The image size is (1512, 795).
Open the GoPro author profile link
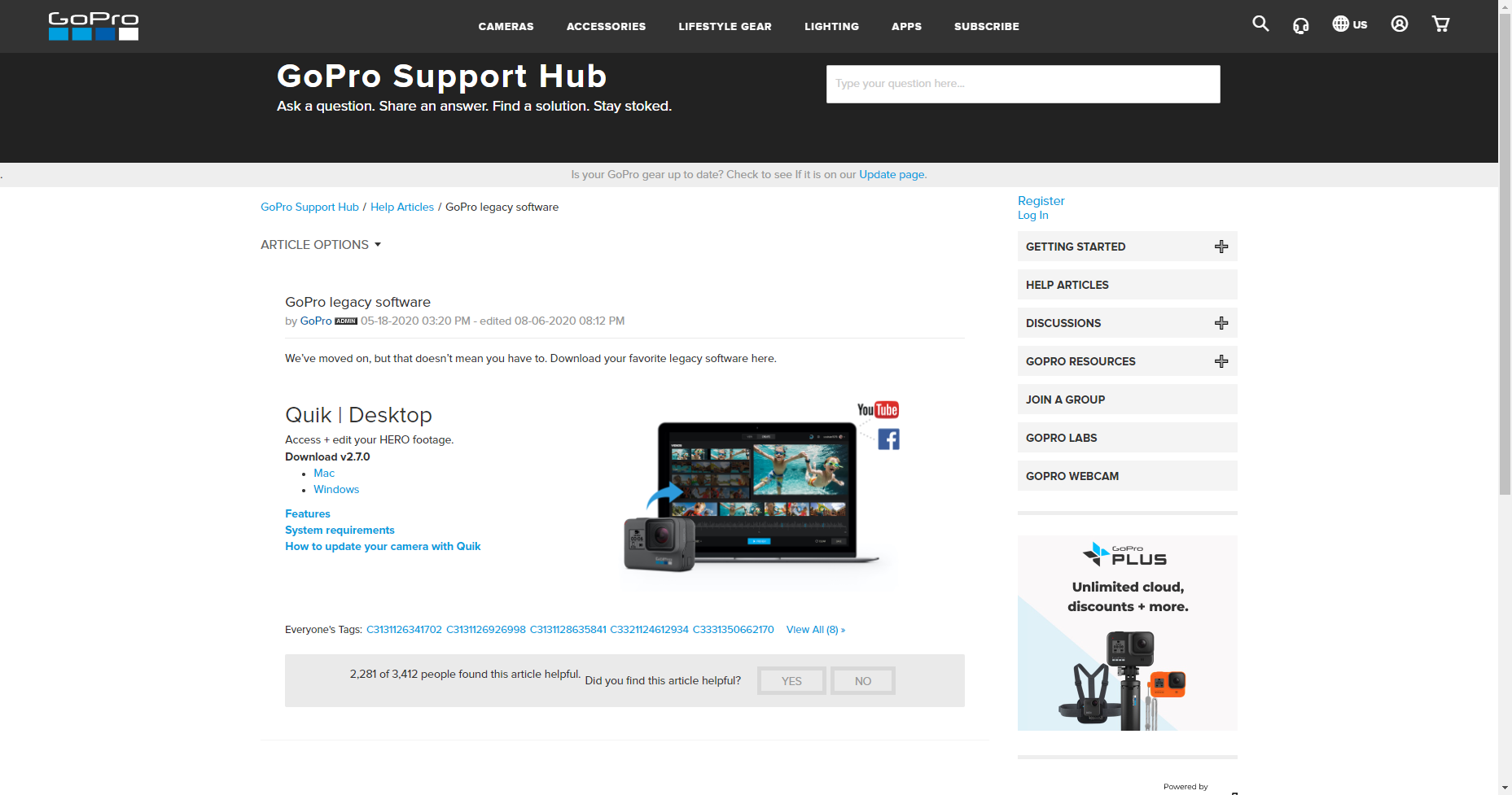coord(316,321)
